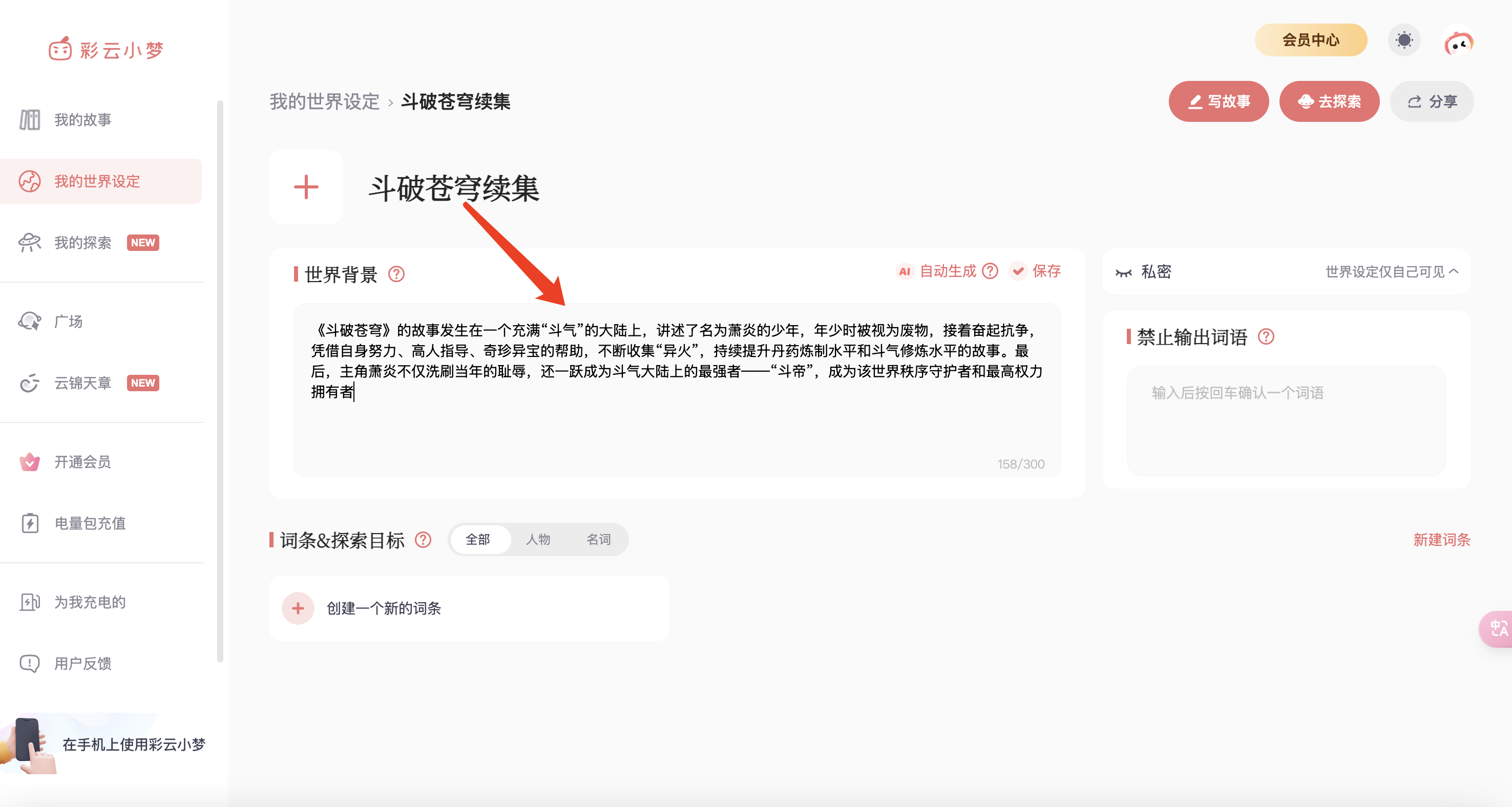The height and width of the screenshot is (807, 1512).
Task: Toggle the light/dark theme sun icon
Action: coord(1404,40)
